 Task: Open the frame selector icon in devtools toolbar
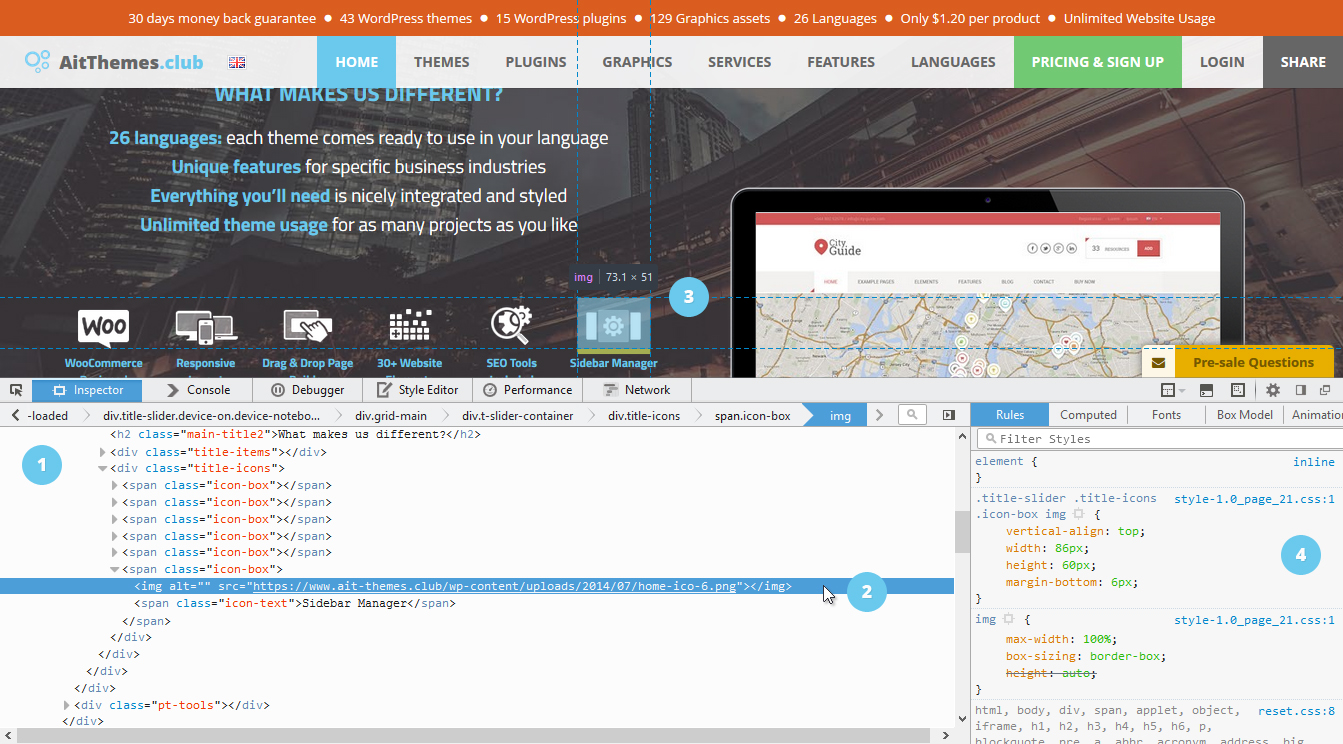point(1167,390)
